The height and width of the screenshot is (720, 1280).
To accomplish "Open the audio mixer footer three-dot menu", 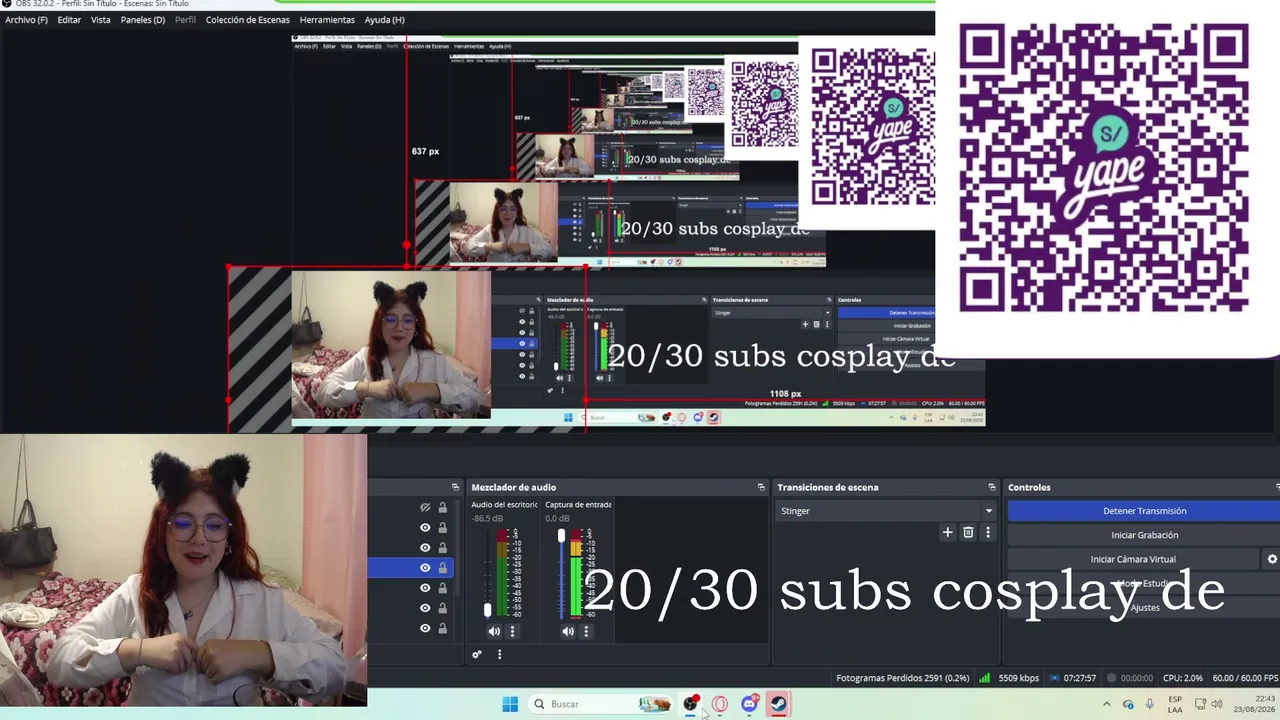I will (x=499, y=655).
